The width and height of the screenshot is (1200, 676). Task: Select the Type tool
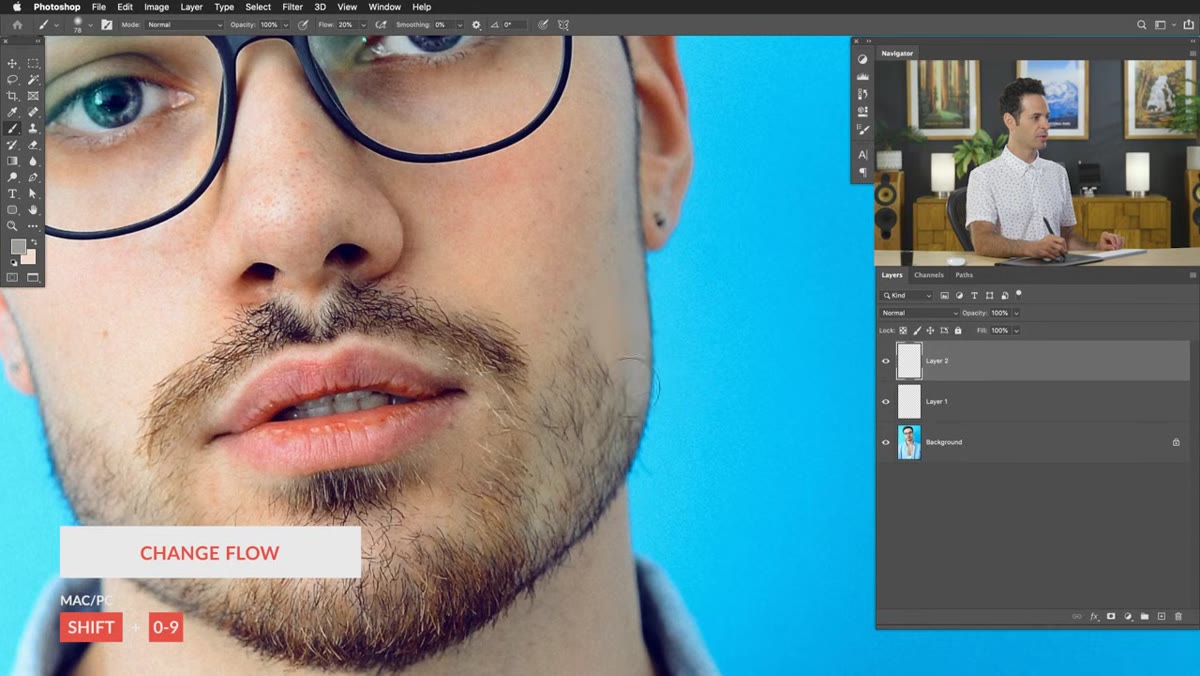[13, 194]
